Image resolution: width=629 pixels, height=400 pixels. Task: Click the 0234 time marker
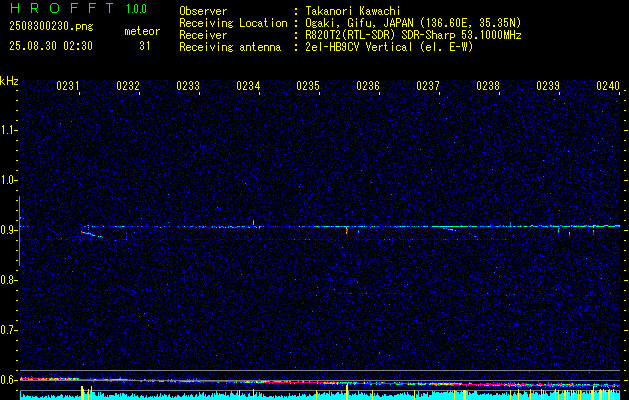tap(248, 86)
